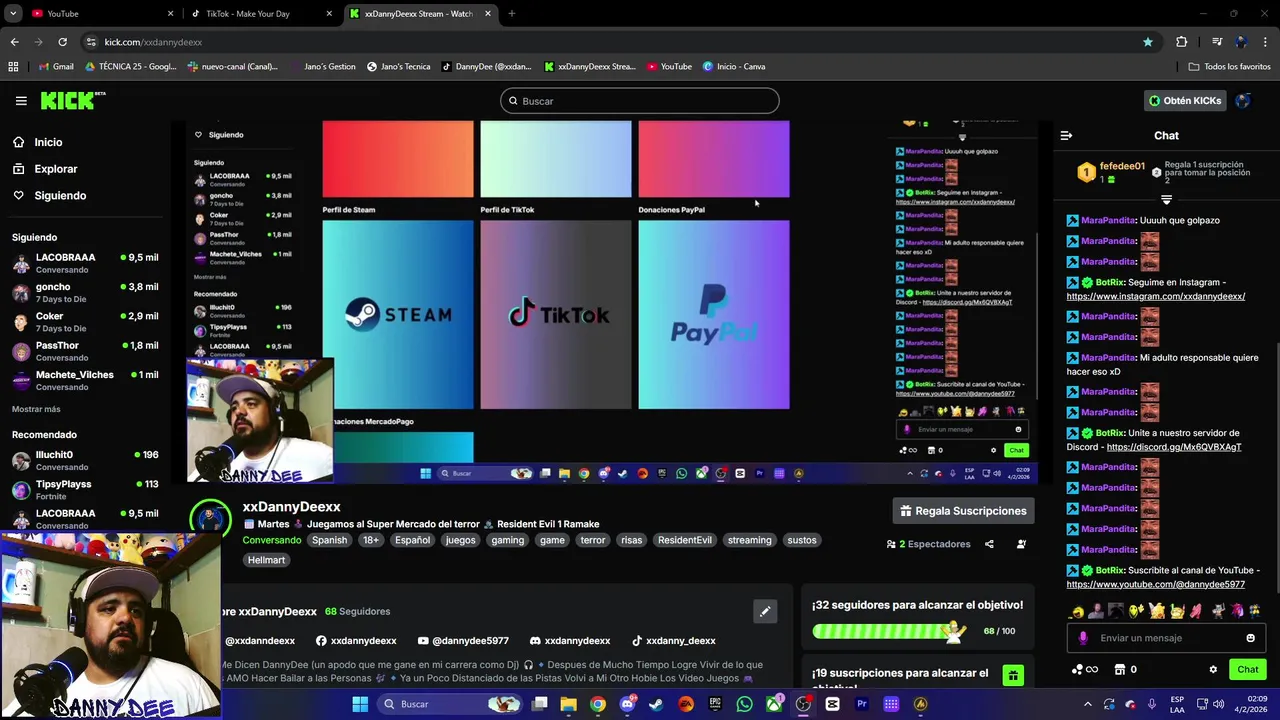Image resolution: width=1280 pixels, height=720 pixels.
Task: Open YouTube channel link in chat
Action: tap(1155, 584)
